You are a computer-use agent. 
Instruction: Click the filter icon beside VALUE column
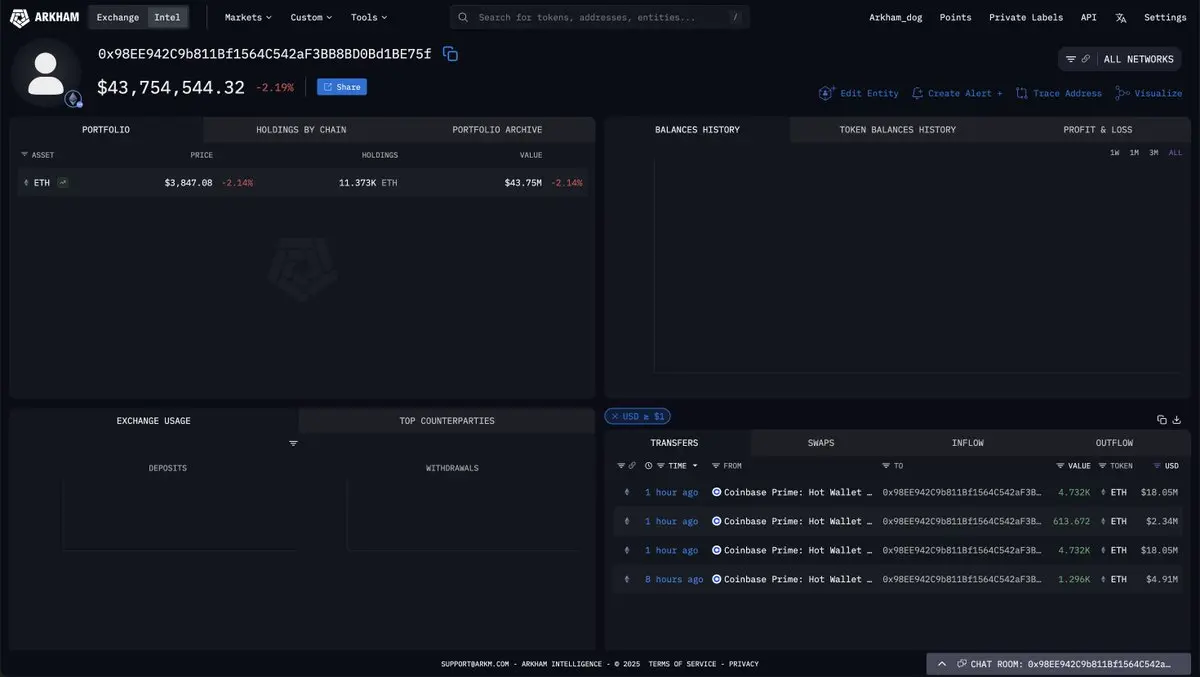pyautogui.click(x=1061, y=466)
